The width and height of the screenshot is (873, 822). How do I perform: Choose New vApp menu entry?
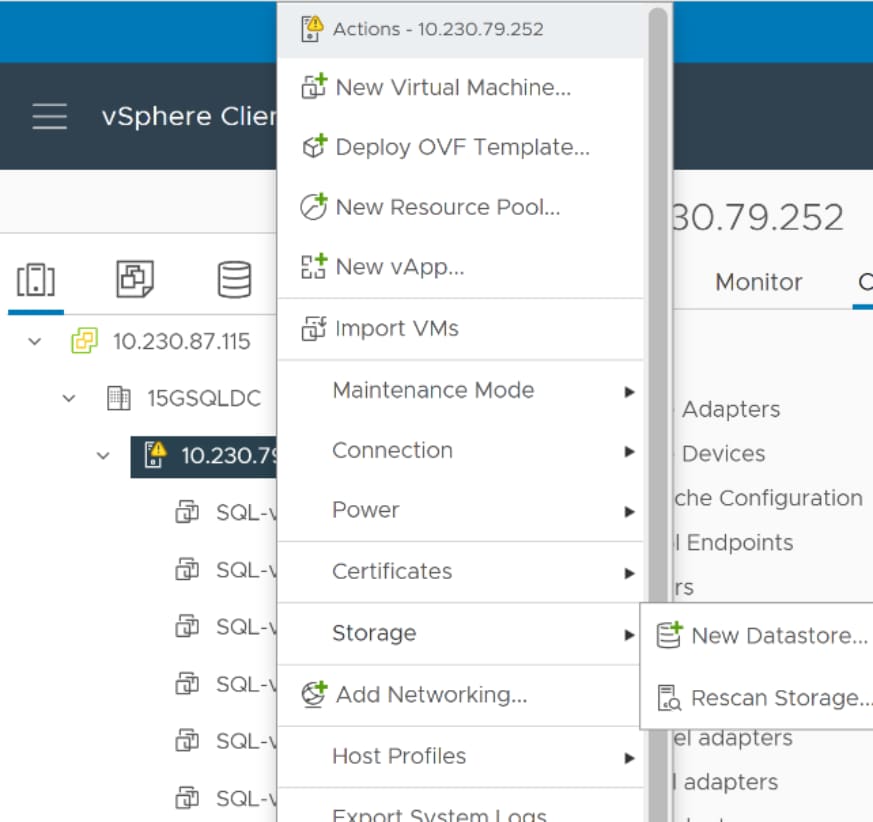[460, 267]
